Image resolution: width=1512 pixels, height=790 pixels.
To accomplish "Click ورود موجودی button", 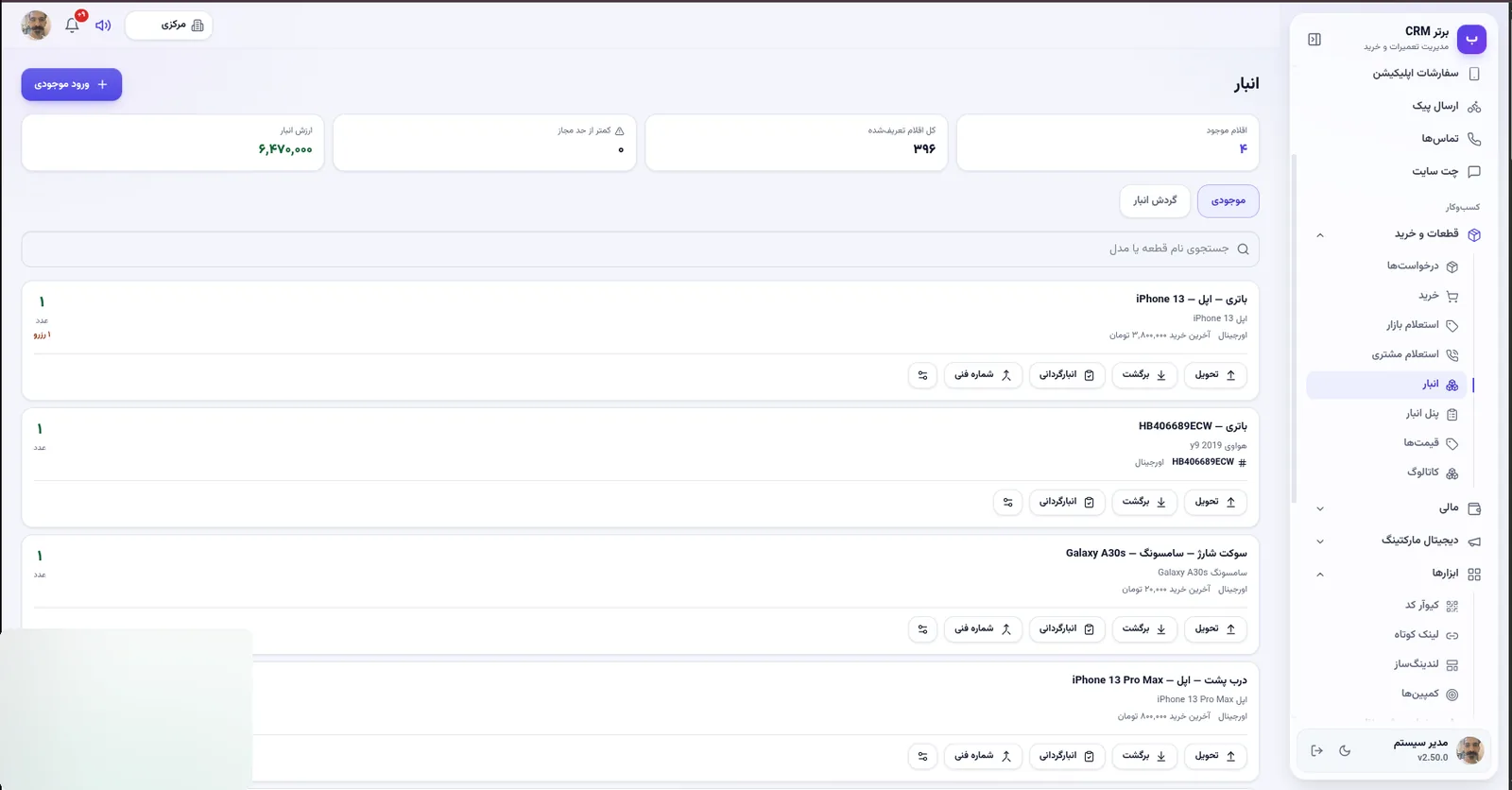I will [x=72, y=84].
